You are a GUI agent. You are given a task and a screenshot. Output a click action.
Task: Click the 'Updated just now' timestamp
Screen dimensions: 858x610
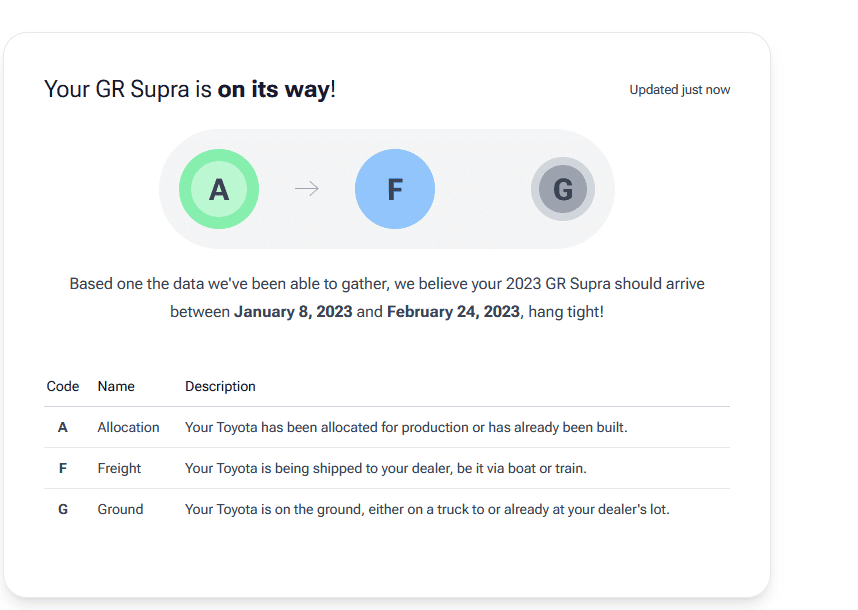tap(680, 90)
